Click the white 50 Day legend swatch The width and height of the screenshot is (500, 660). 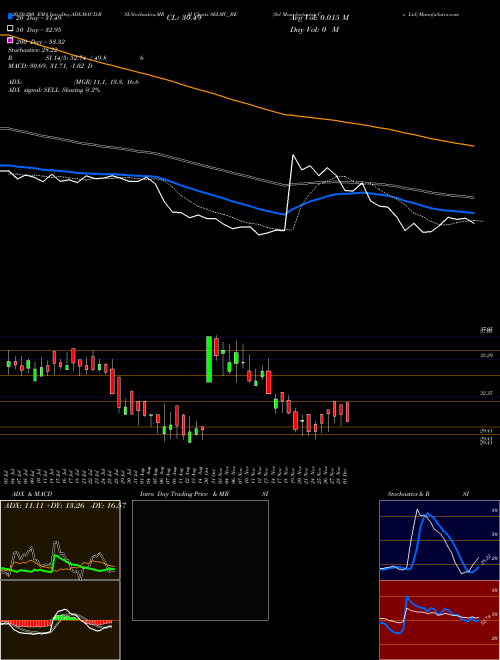click(x=11, y=29)
